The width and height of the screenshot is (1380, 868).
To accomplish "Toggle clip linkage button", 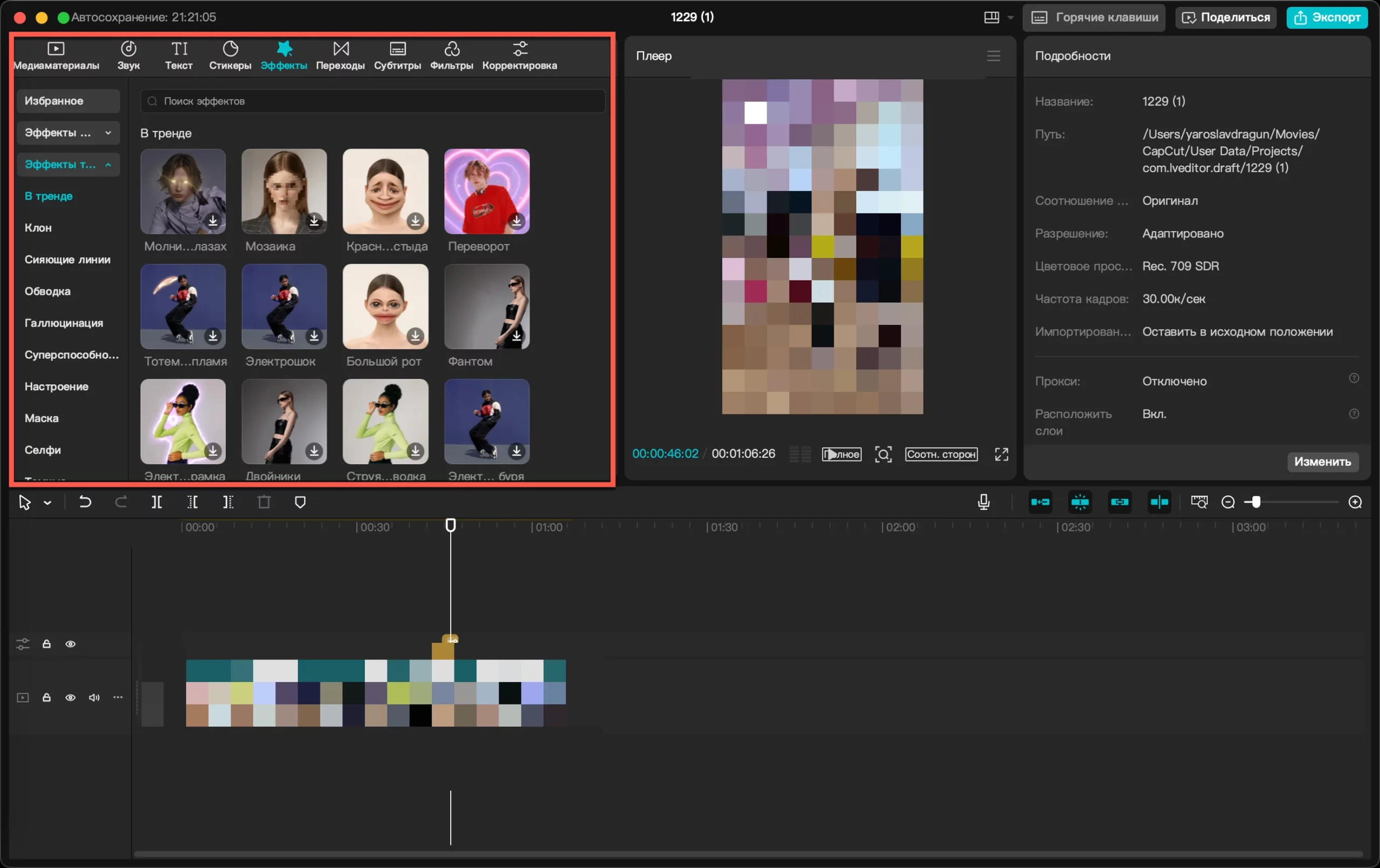I will [x=1119, y=503].
